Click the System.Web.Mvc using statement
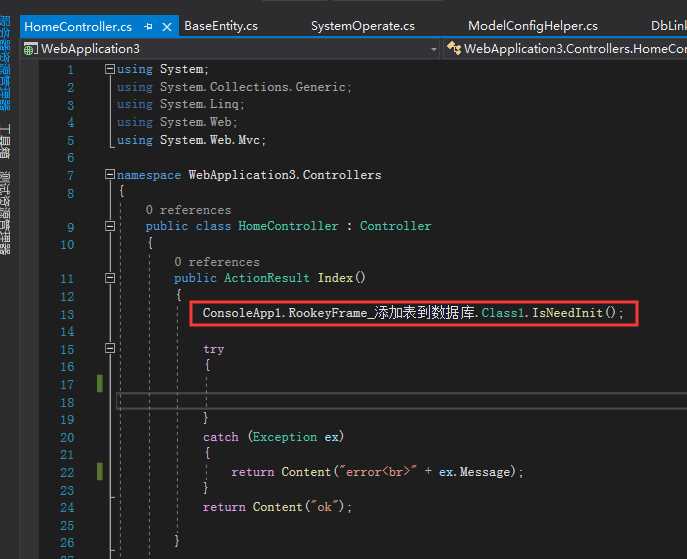687x559 pixels. tap(191, 140)
